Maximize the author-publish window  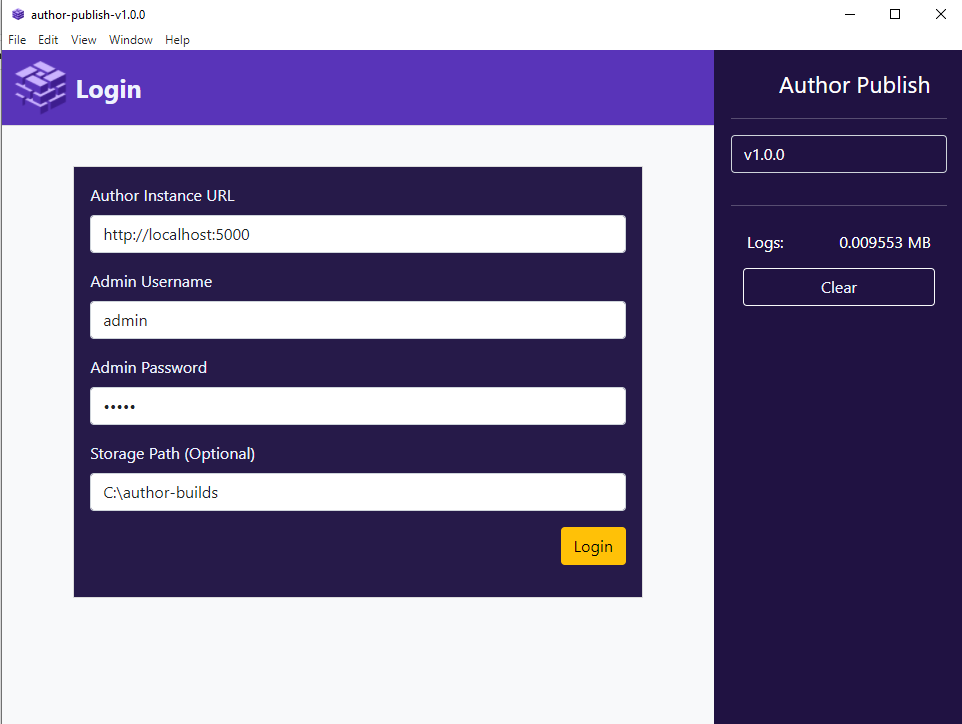895,14
